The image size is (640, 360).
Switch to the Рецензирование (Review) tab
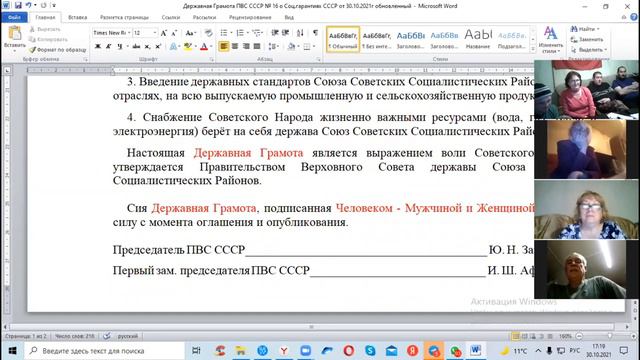(250, 18)
